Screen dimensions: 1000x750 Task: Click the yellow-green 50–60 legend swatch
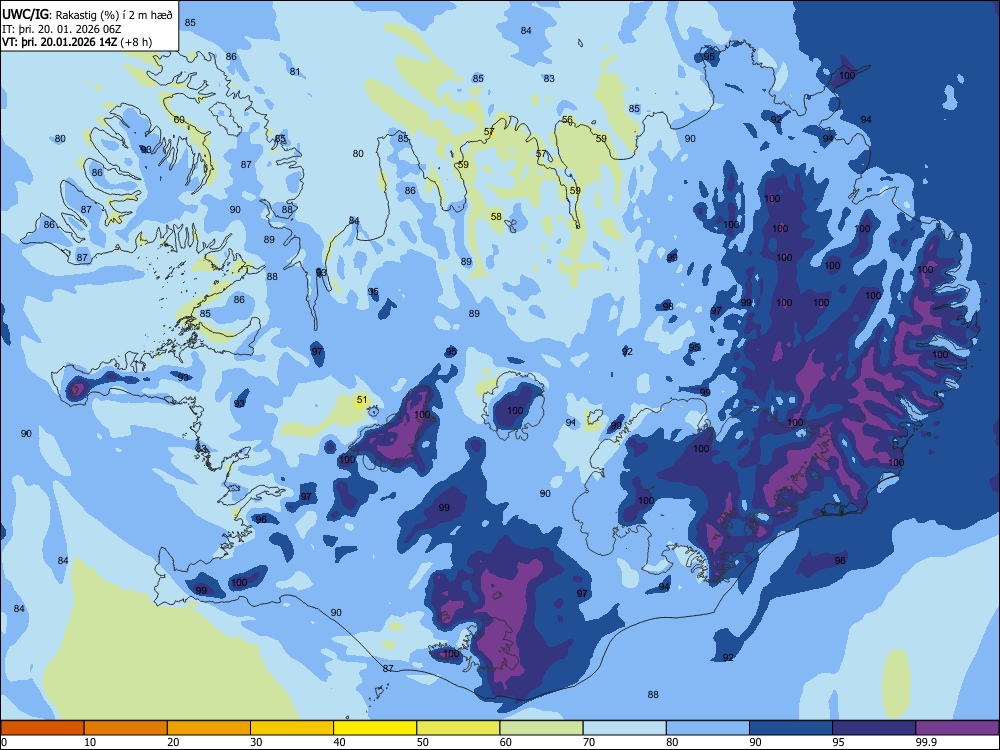(458, 728)
